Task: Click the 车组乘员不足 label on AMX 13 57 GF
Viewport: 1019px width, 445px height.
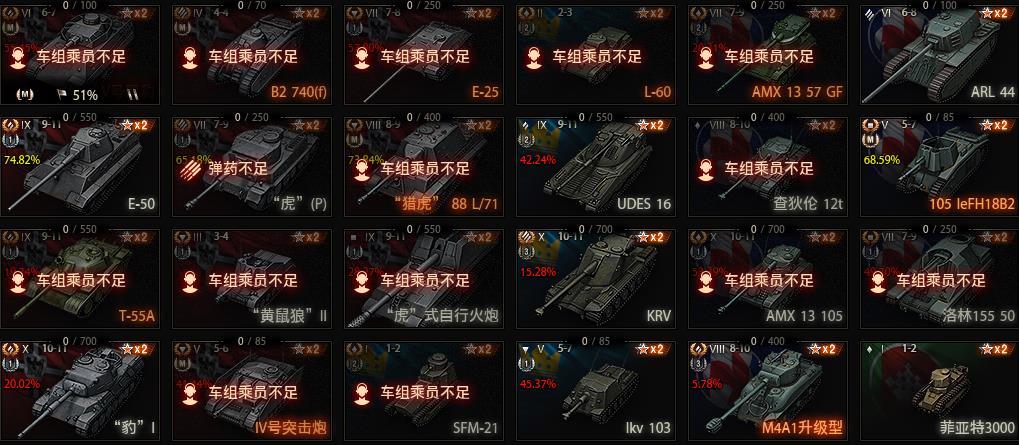Action: pyautogui.click(x=769, y=57)
